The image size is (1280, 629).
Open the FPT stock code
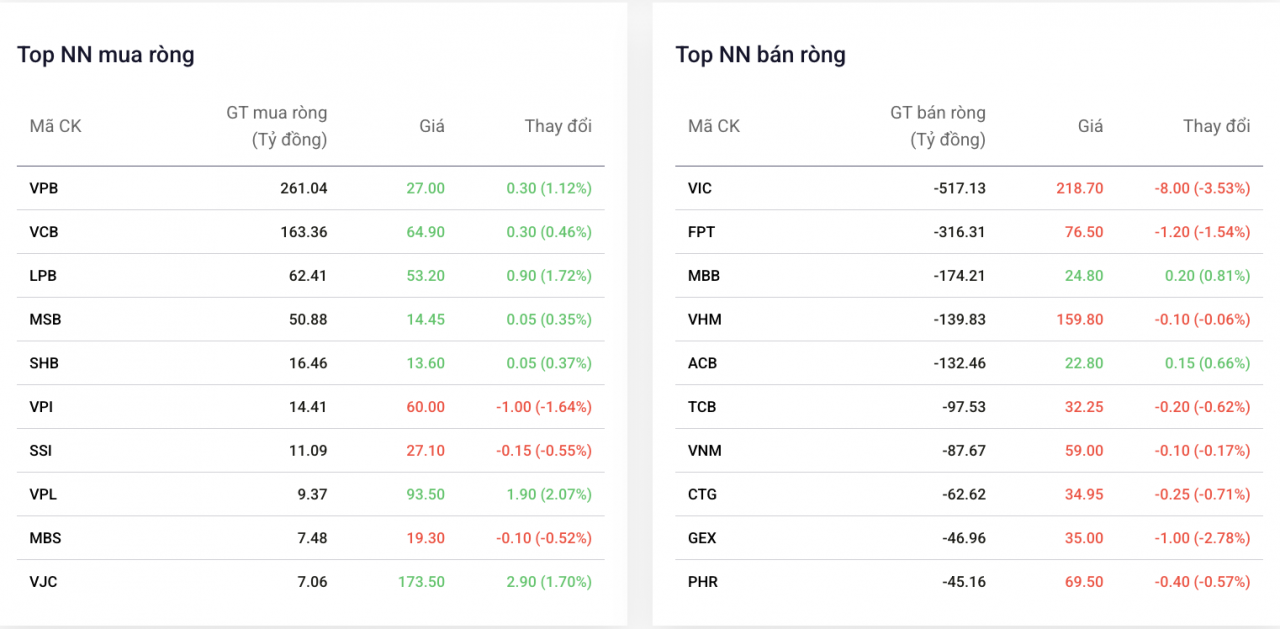702,232
